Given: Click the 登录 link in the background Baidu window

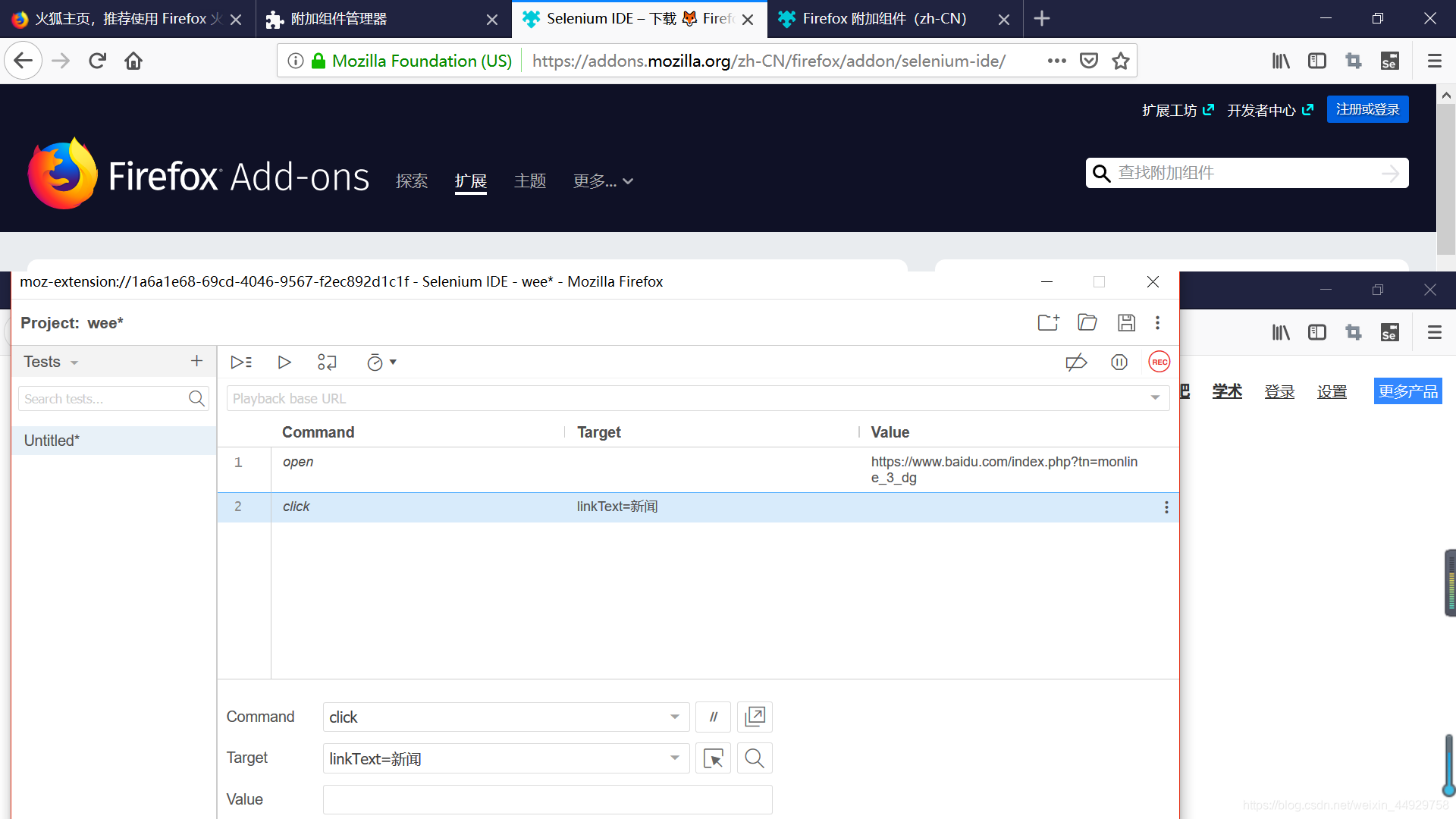Looking at the screenshot, I should [x=1279, y=392].
